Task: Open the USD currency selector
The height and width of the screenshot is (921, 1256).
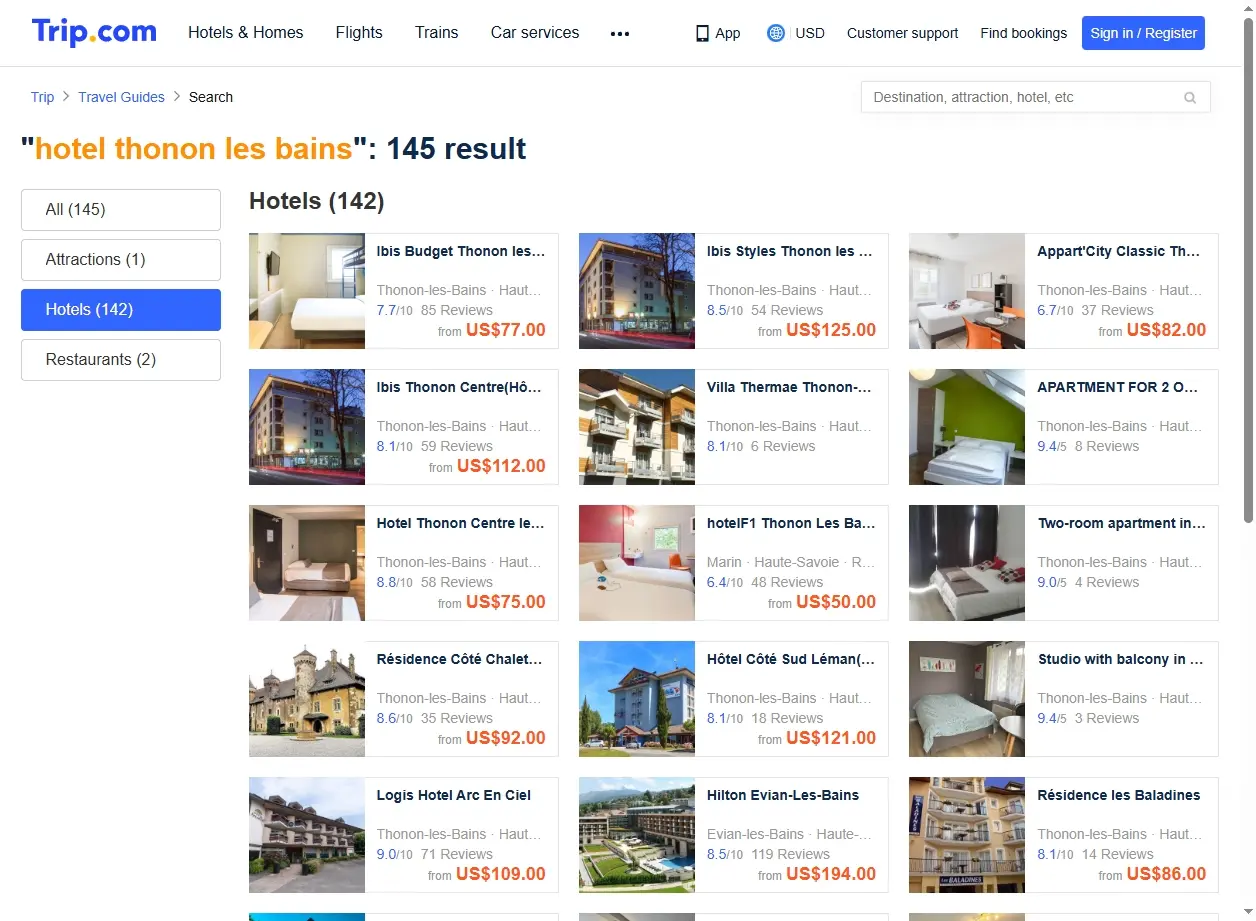Action: [x=810, y=33]
